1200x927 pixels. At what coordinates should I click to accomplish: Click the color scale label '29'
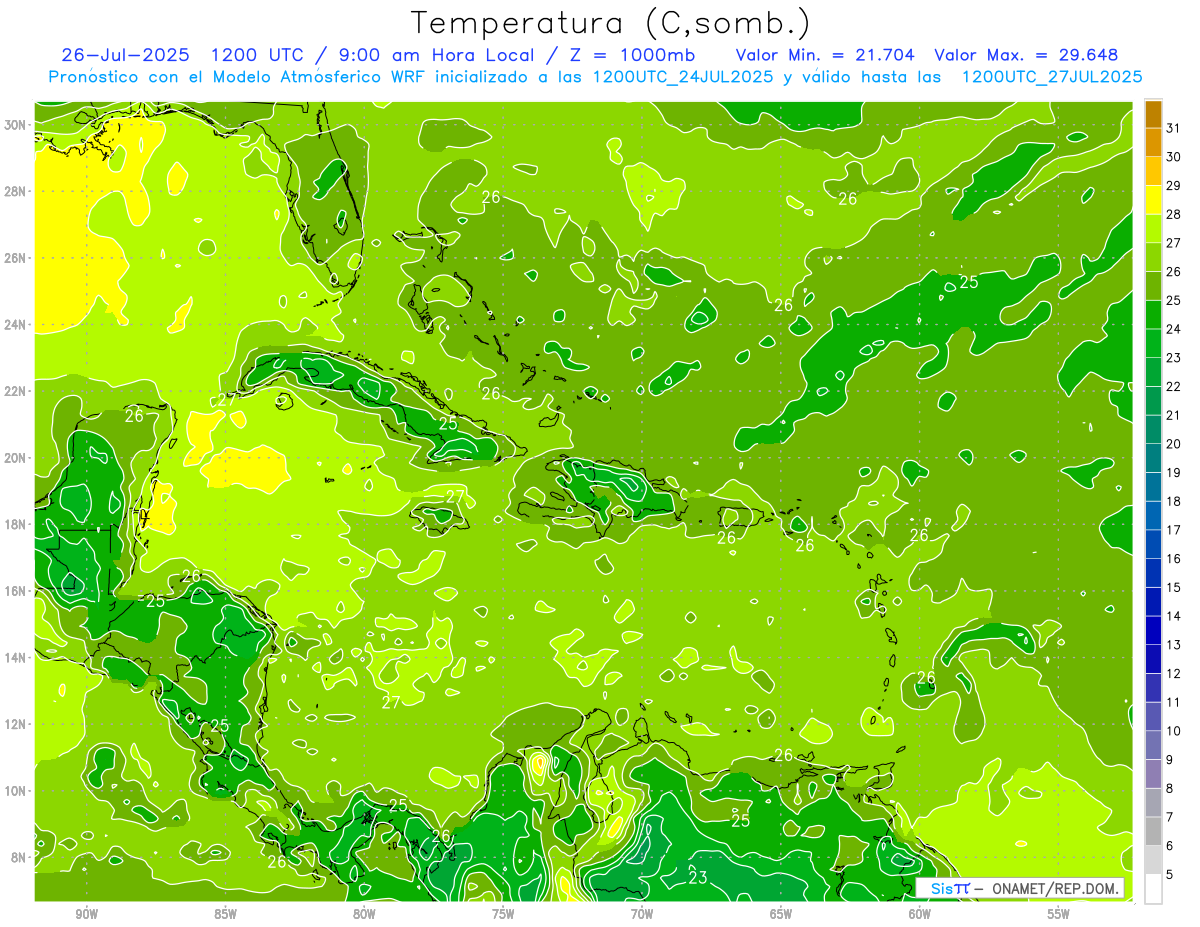tap(1173, 186)
